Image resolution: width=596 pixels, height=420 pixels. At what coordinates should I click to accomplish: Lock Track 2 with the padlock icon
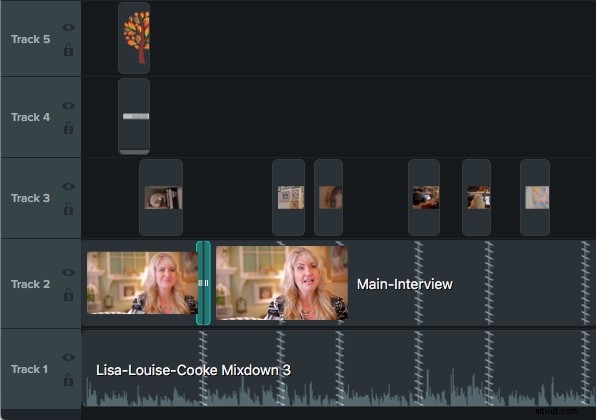[68, 295]
